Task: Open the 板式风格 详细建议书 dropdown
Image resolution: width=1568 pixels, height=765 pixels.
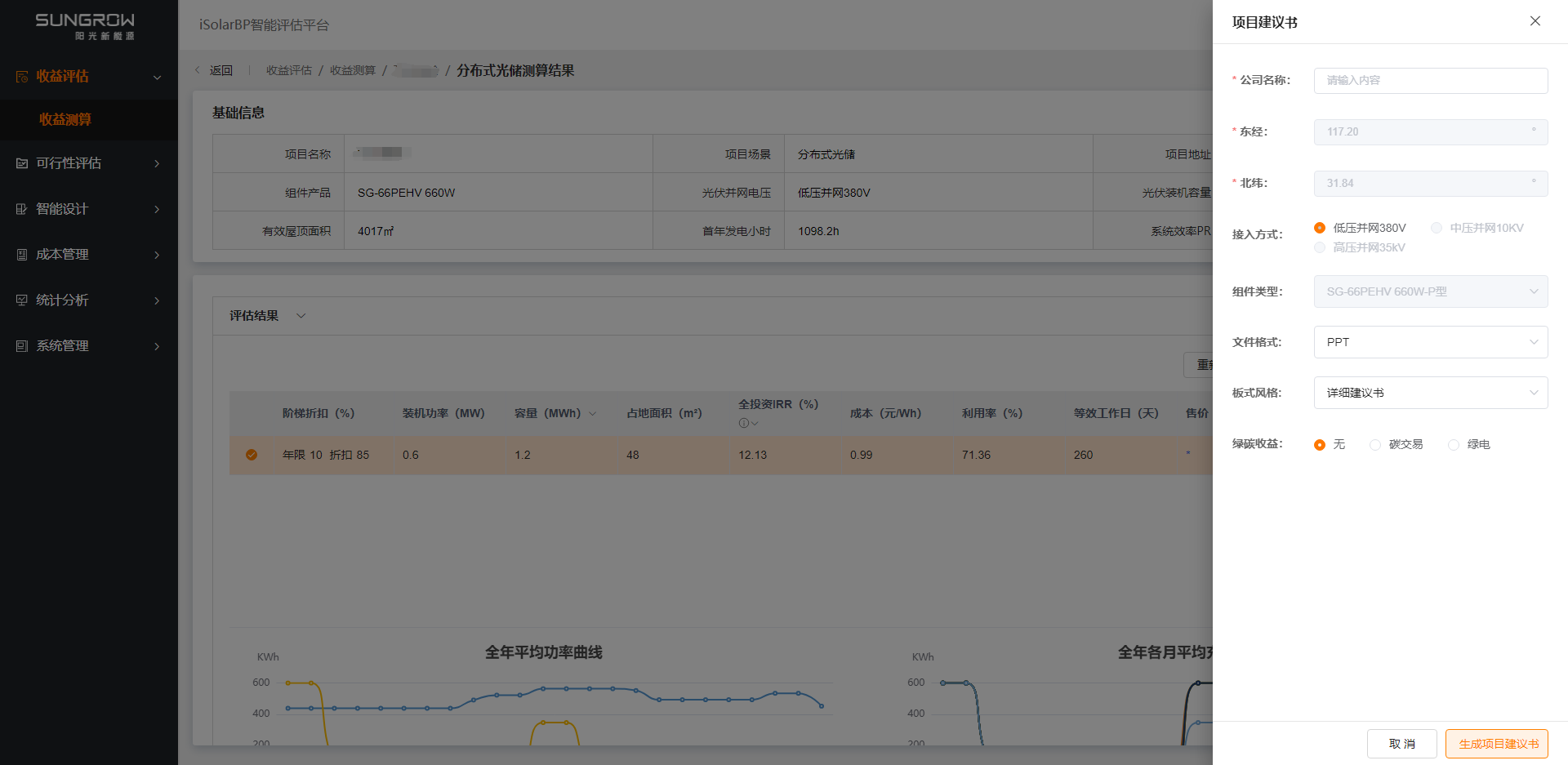Action: click(x=1430, y=393)
